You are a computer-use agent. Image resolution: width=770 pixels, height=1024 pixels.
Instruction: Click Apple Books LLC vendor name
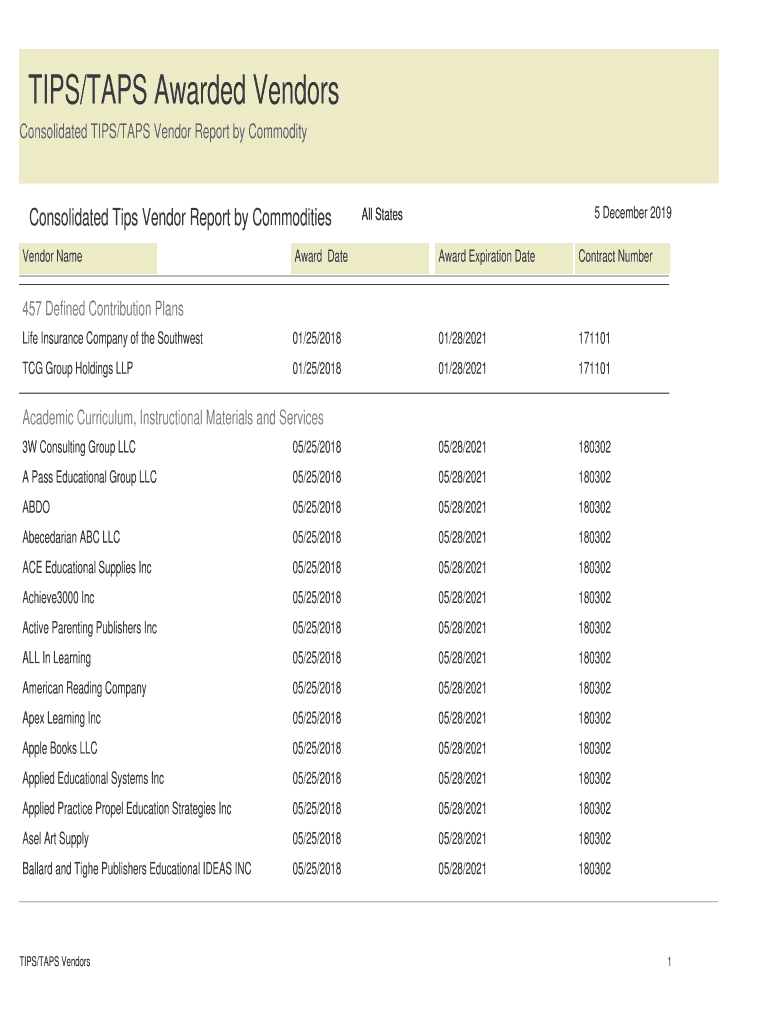[60, 748]
